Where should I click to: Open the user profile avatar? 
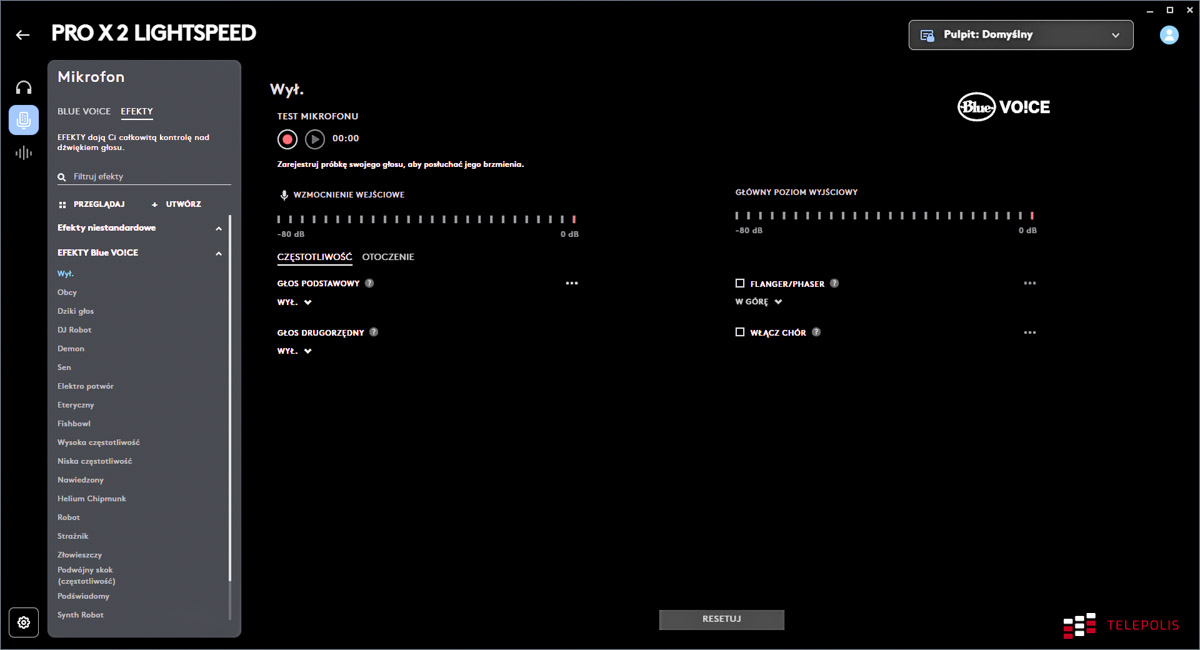coord(1168,35)
